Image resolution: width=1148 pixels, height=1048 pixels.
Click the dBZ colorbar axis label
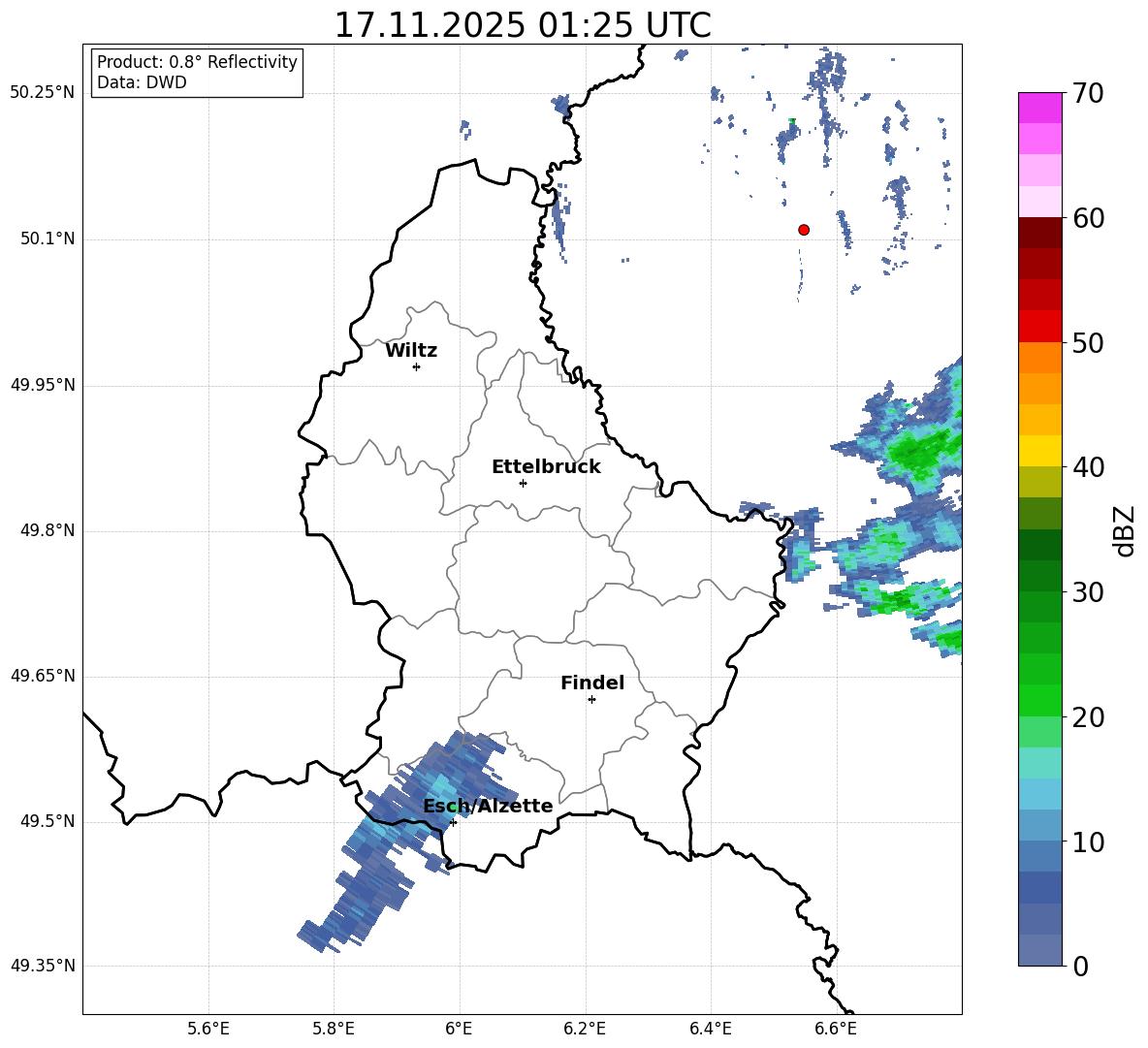tap(1124, 530)
